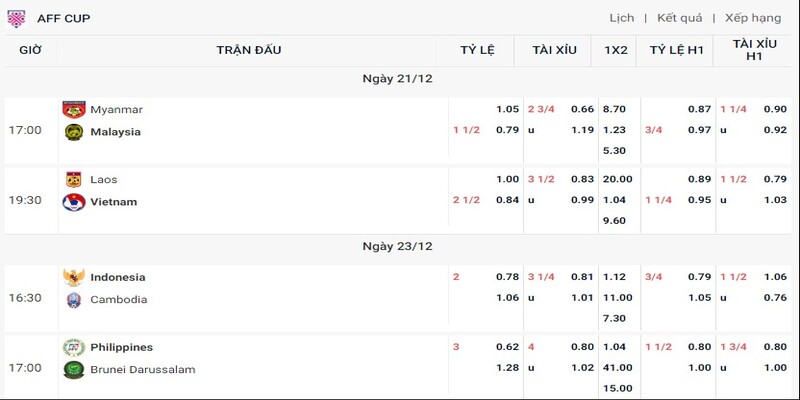Click the Cambodia team crest

[74, 299]
